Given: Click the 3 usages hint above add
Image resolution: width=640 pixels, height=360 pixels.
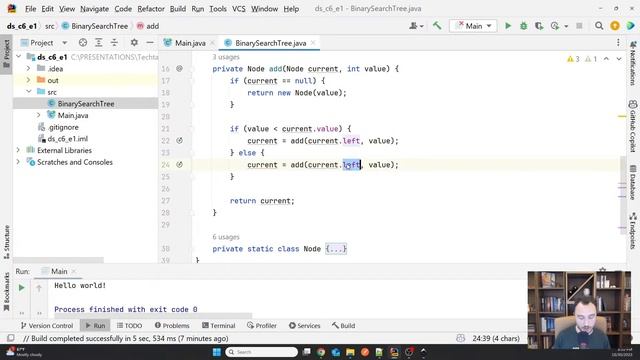Looking at the screenshot, I should point(226,57).
